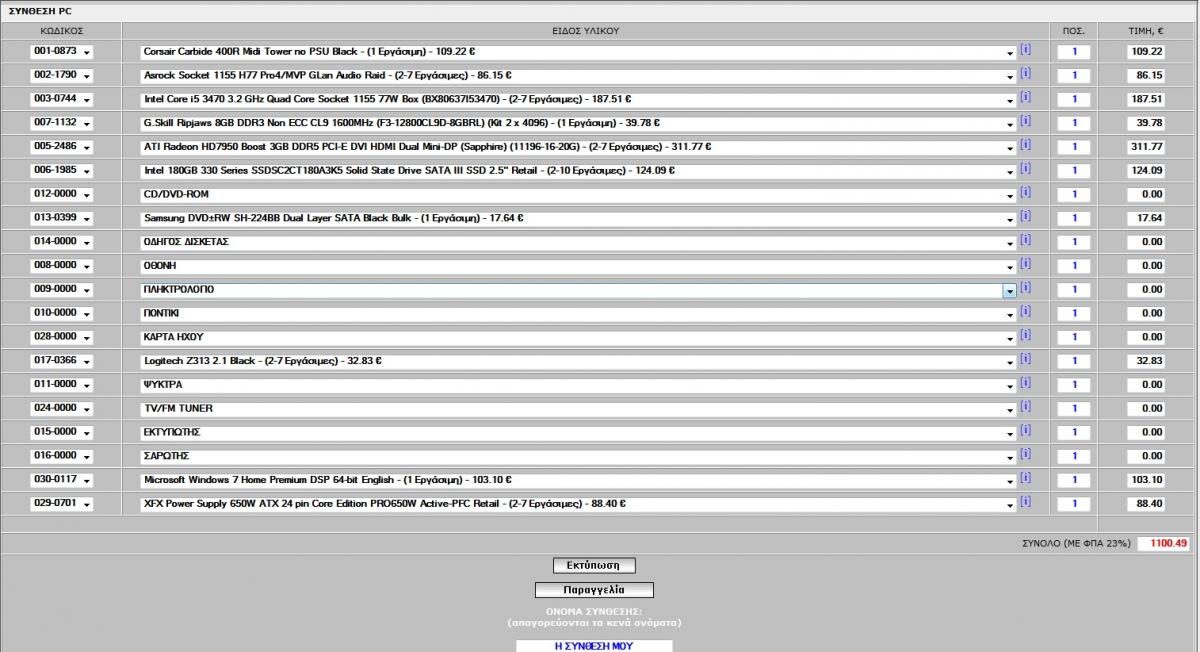Screen dimensions: 1200x652
Task: Open info icon for ΕΚΤΥΠΩΤΗΣ row
Action: [1026, 431]
